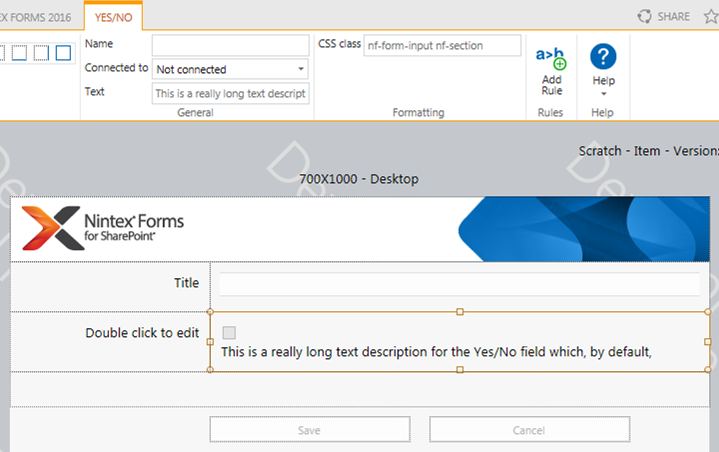Switch to the Nintex Forms 2016 tab
Image resolution: width=719 pixels, height=452 pixels.
point(36,17)
